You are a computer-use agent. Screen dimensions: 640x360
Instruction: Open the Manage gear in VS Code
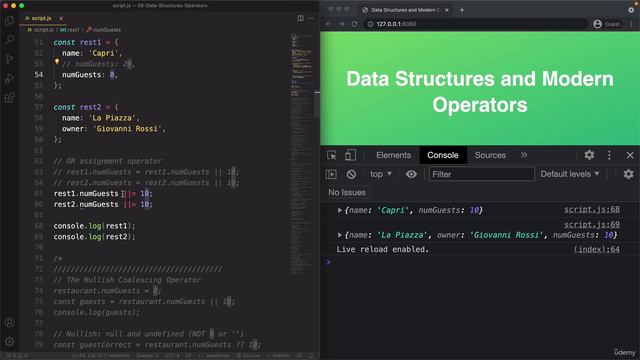point(9,341)
